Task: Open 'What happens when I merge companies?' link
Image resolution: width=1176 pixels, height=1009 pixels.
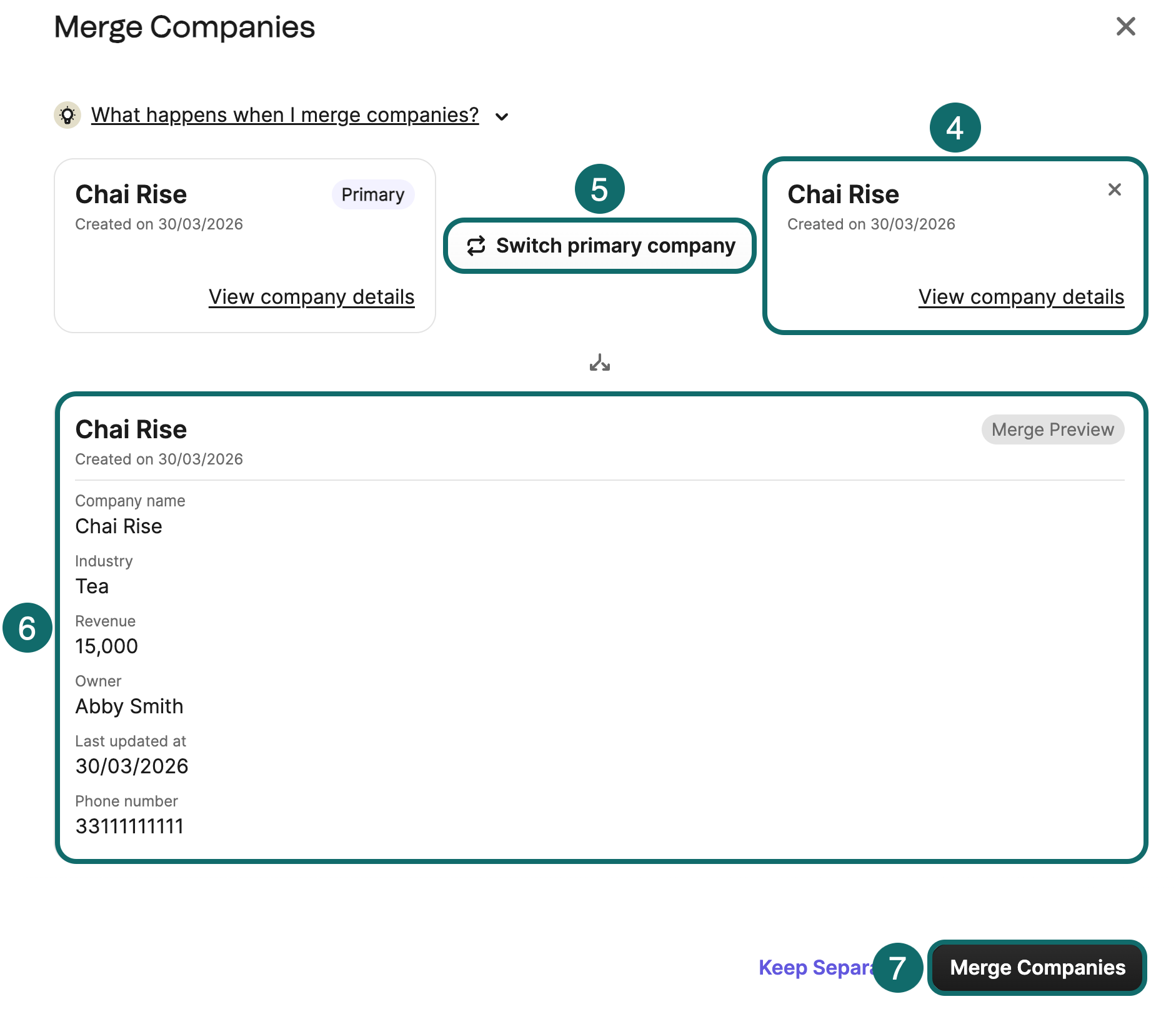Action: [x=285, y=115]
